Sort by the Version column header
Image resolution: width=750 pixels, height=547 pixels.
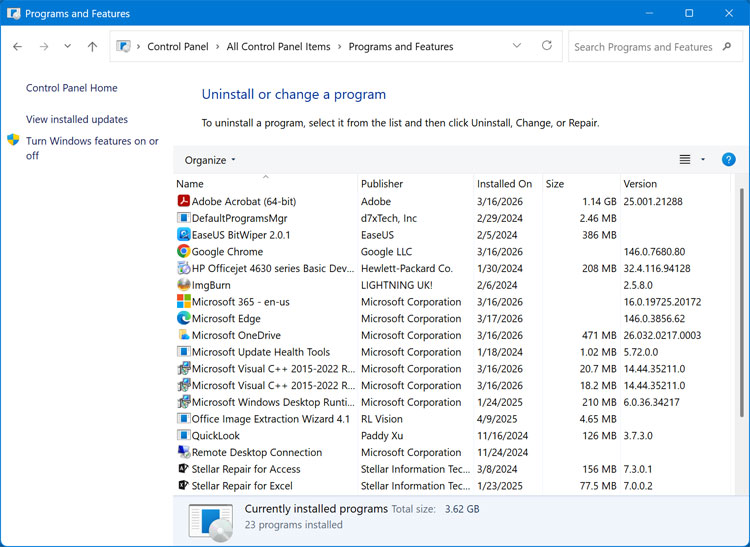coord(675,184)
